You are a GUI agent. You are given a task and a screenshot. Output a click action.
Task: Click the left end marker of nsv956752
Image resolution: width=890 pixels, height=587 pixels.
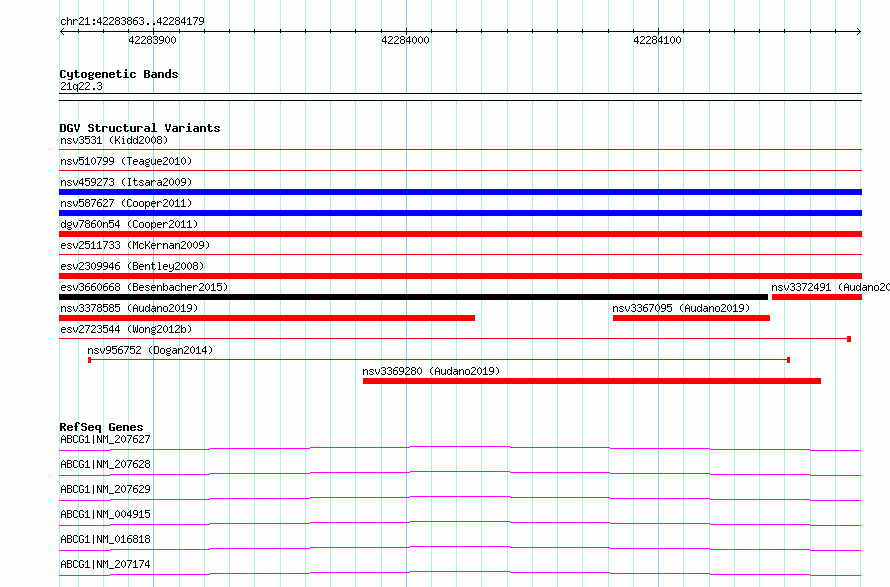click(90, 360)
